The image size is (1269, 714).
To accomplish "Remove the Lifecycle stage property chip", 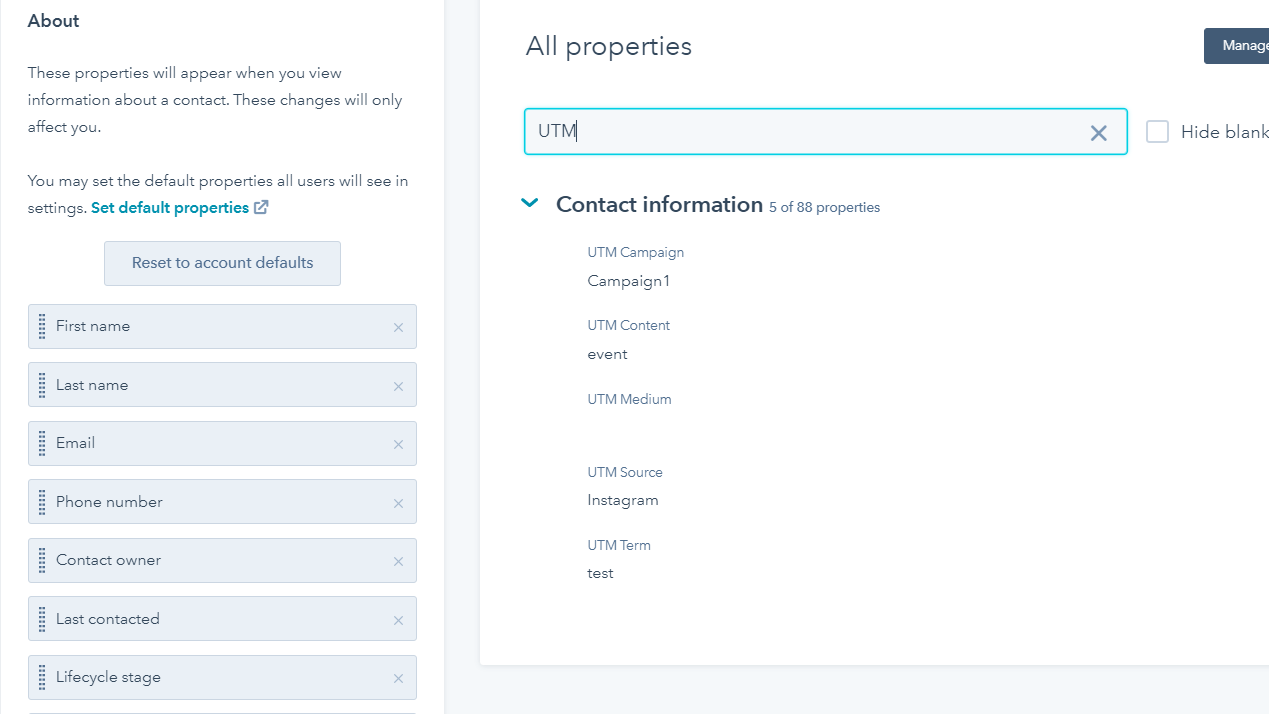I will point(398,677).
